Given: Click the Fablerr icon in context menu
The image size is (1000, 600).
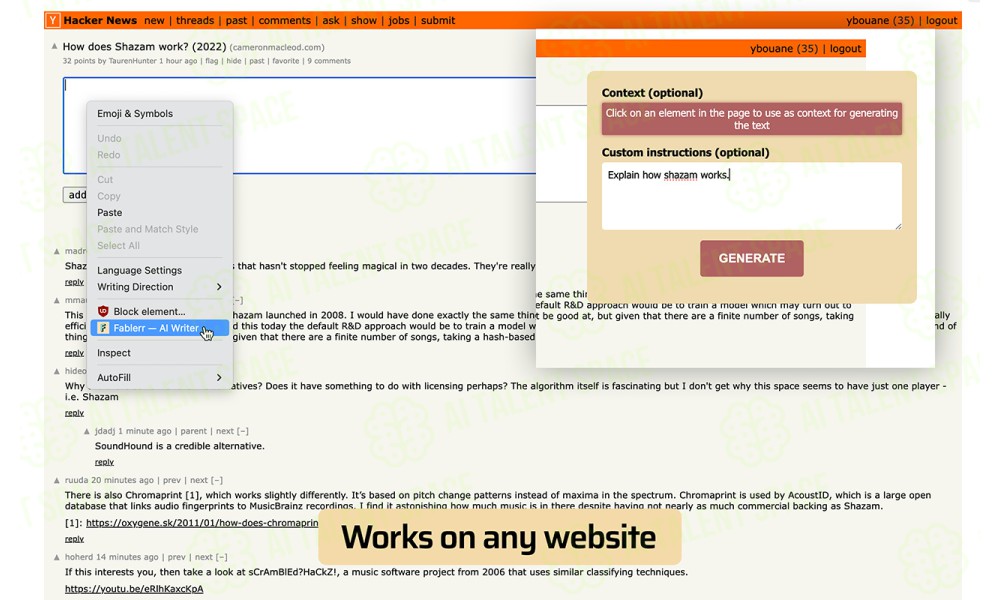Looking at the screenshot, I should click(103, 328).
